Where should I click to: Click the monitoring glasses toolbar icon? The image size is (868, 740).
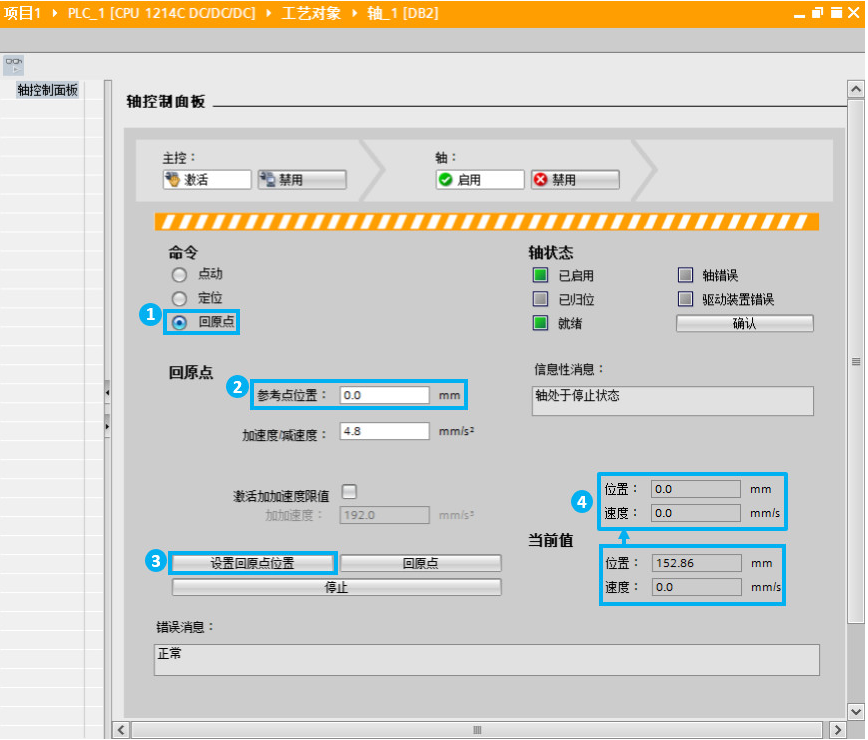tap(14, 65)
